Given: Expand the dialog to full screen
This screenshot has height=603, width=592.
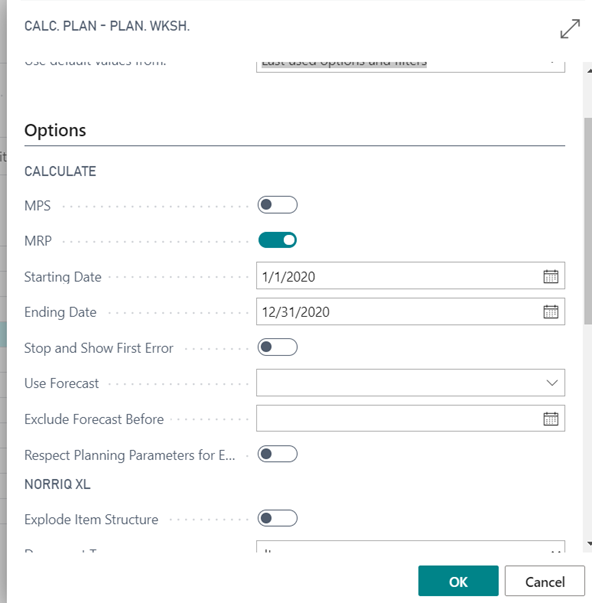Looking at the screenshot, I should [x=570, y=29].
